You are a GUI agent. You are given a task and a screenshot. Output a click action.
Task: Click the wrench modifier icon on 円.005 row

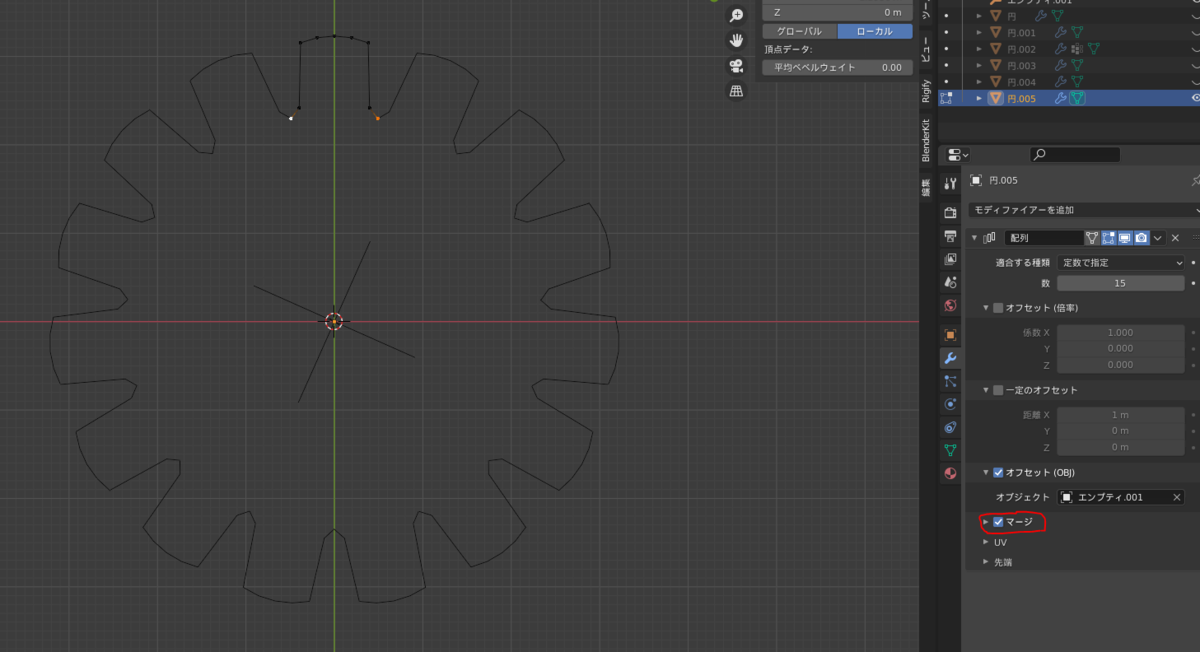pos(1060,98)
